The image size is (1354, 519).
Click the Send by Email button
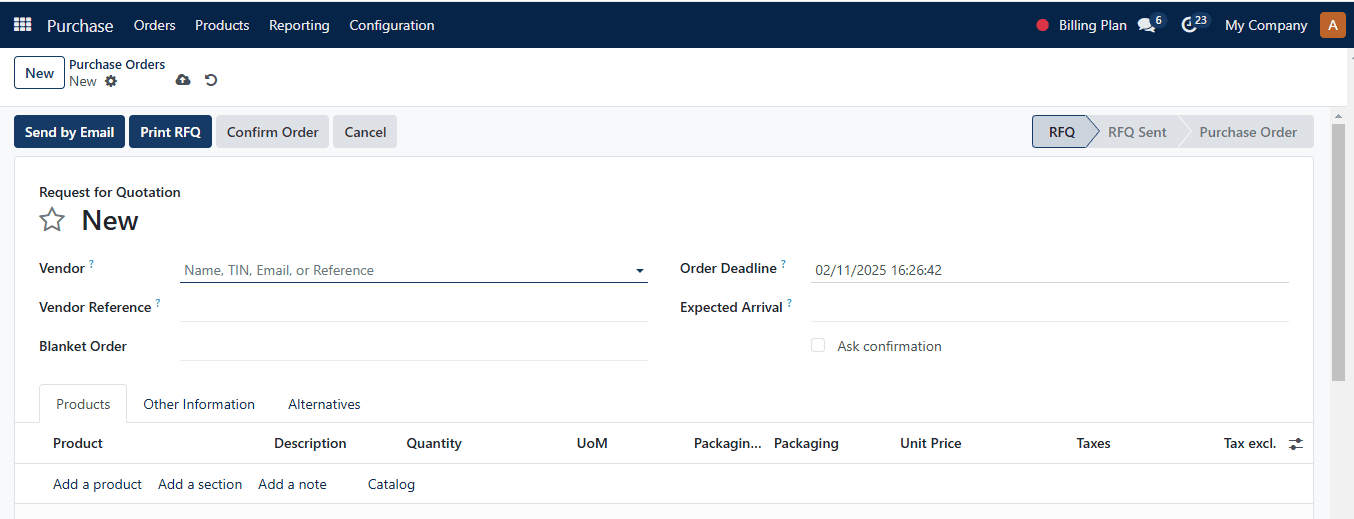point(69,132)
